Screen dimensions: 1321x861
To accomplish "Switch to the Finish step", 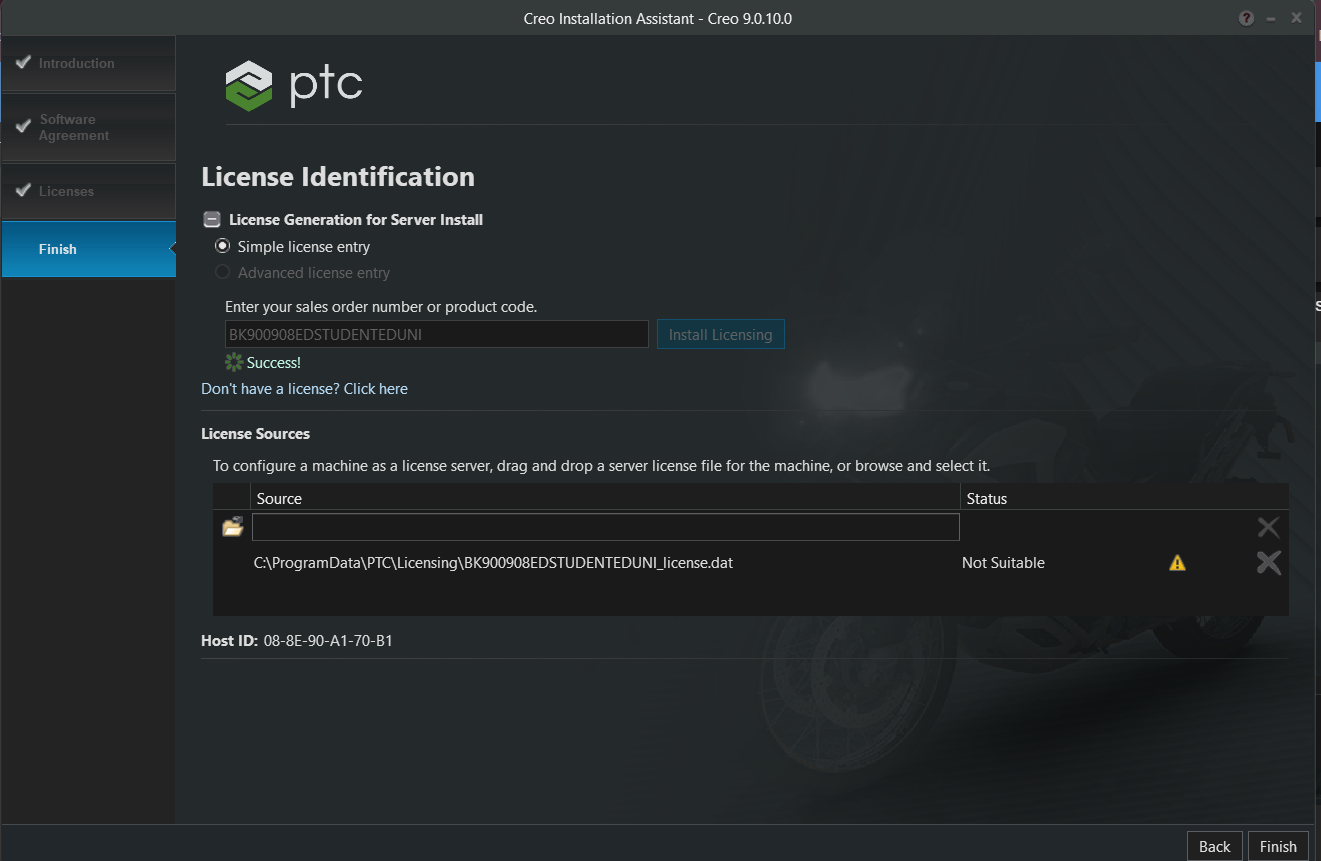I will pyautogui.click(x=57, y=249).
